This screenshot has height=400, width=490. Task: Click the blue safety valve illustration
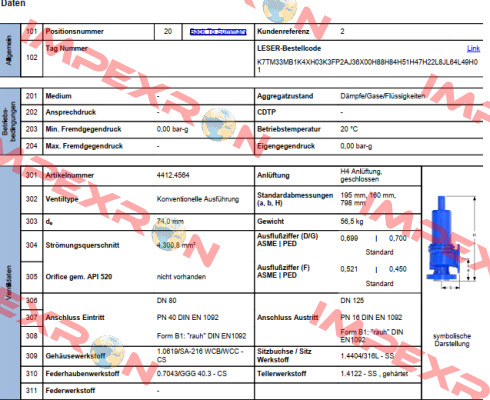444,238
